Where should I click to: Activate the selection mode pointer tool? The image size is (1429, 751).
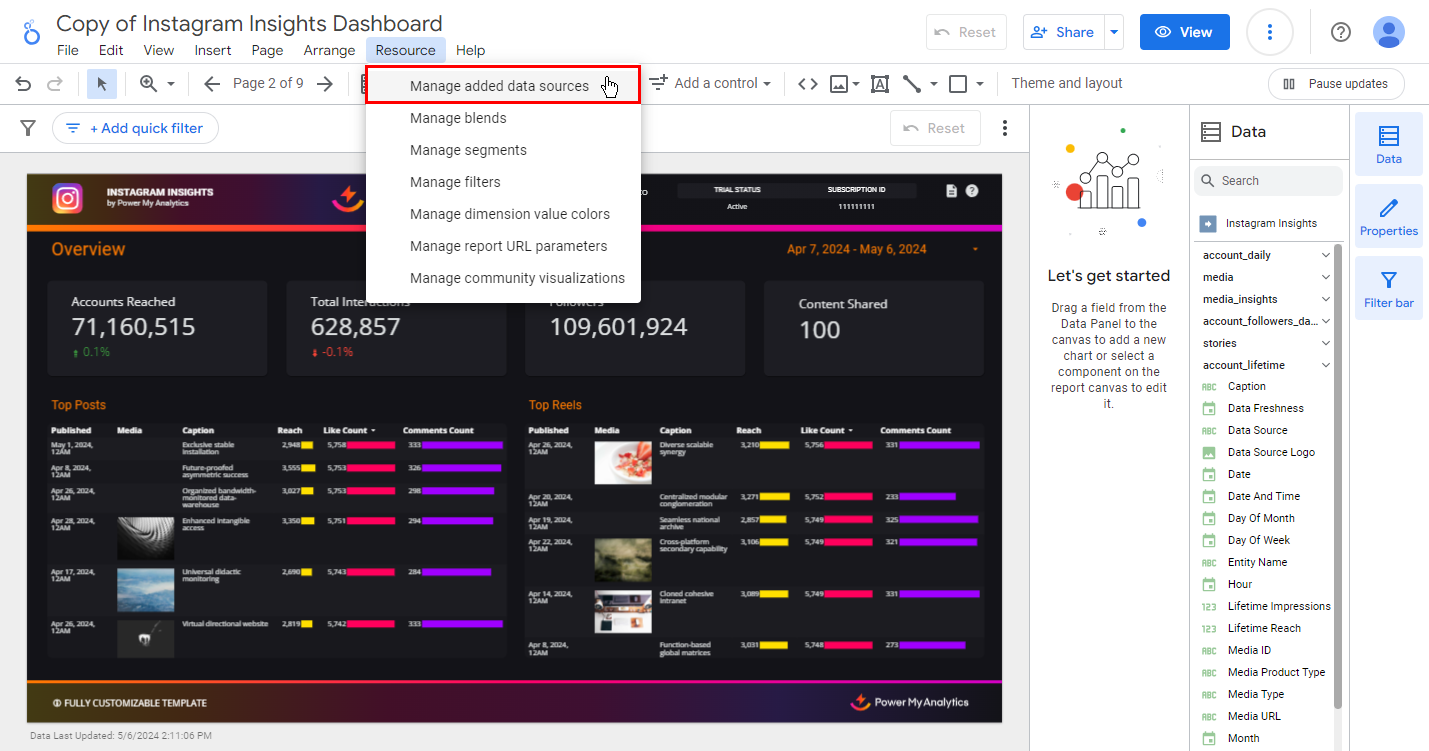[x=102, y=84]
